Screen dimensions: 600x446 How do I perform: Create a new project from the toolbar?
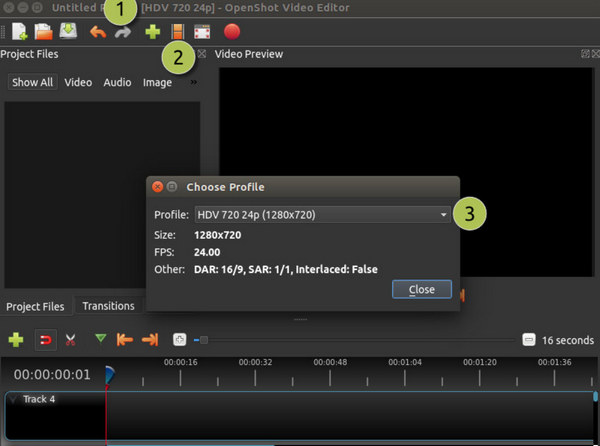click(19, 31)
